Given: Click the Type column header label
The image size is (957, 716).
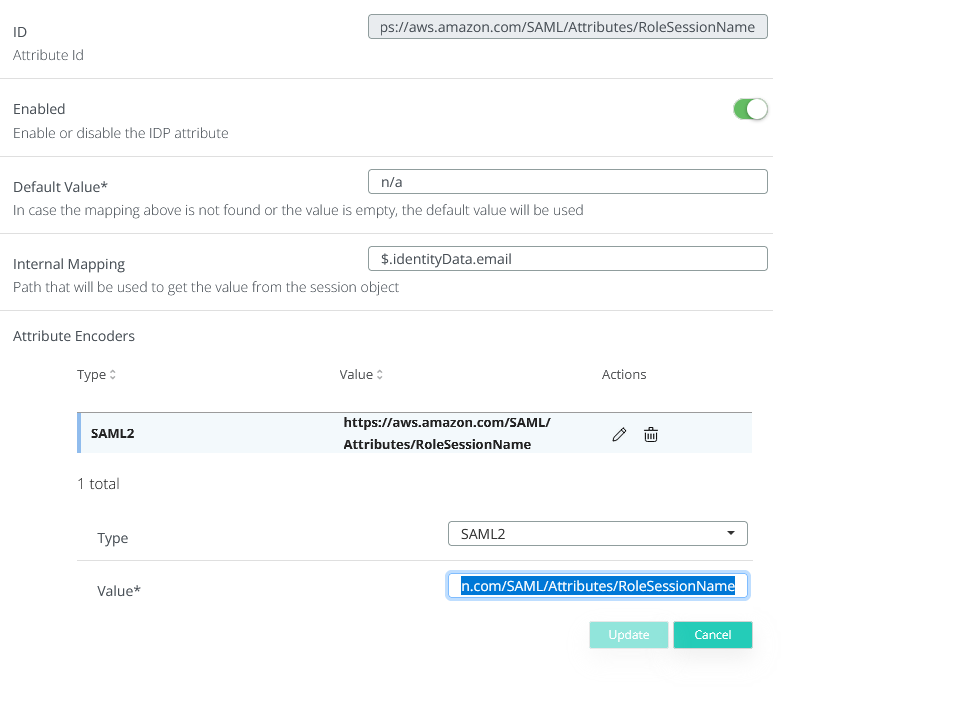Looking at the screenshot, I should point(91,375).
